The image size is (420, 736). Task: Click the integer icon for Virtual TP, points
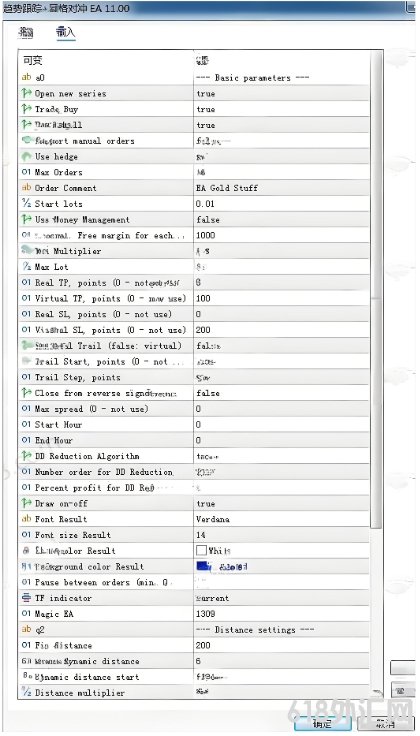pos(26,299)
